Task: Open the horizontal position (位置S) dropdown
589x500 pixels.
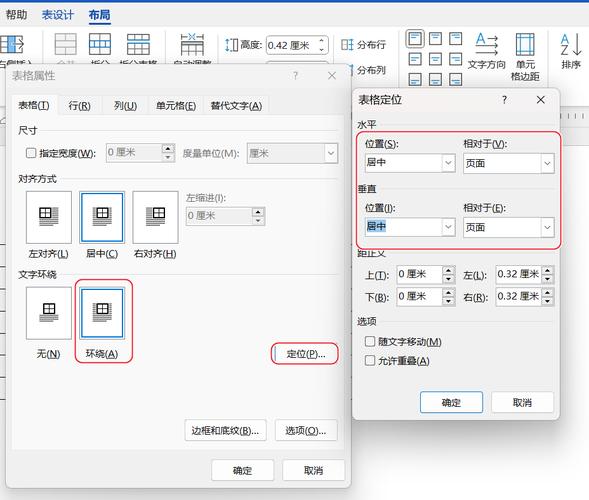Action: 410,163
